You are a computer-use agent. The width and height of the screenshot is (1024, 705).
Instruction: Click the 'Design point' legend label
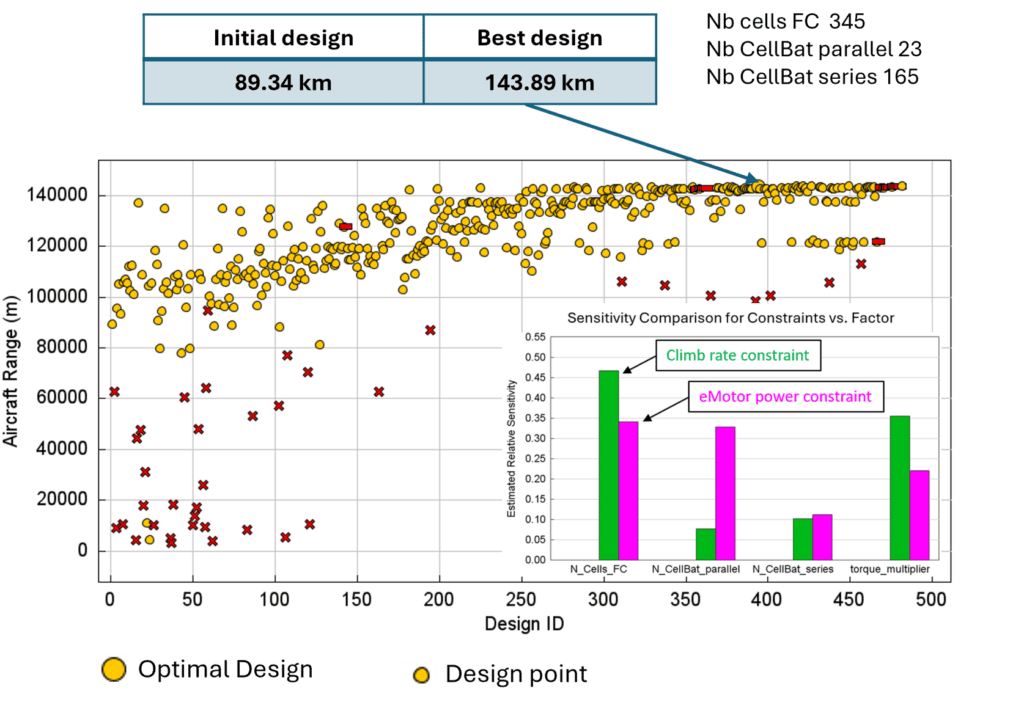(x=516, y=674)
